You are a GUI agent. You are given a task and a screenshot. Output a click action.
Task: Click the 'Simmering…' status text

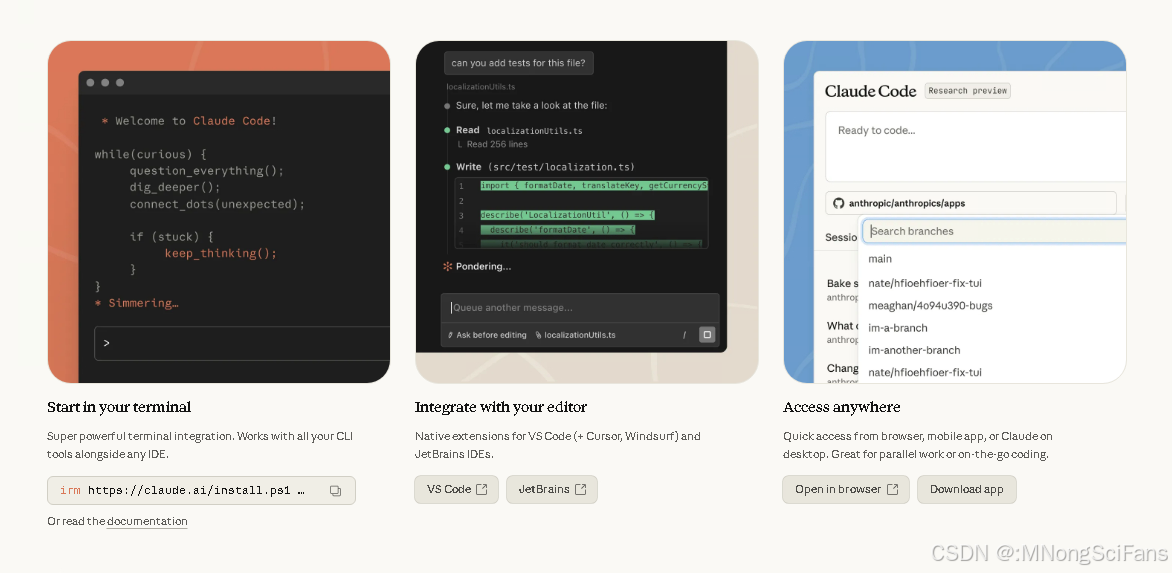click(x=144, y=303)
